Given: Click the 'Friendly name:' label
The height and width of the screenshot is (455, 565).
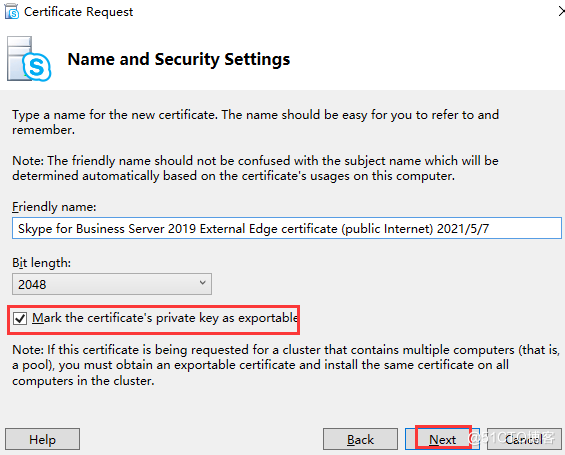Looking at the screenshot, I should 54,207.
